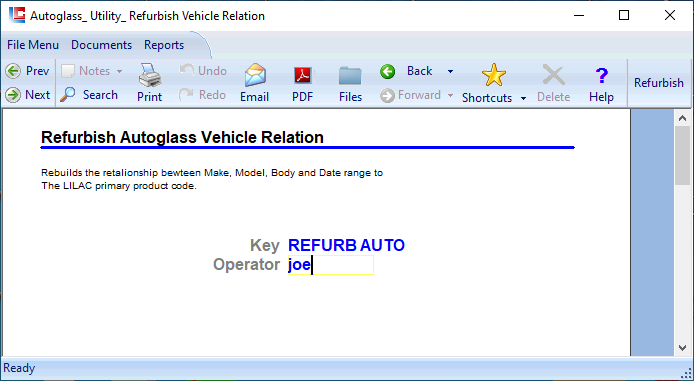Click the REFURB AUTO key value
The height and width of the screenshot is (381, 694).
click(346, 245)
